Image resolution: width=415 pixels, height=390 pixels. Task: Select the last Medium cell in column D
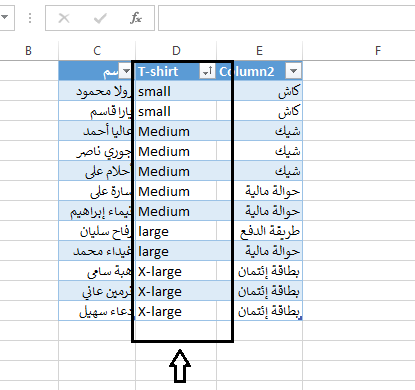click(x=176, y=211)
